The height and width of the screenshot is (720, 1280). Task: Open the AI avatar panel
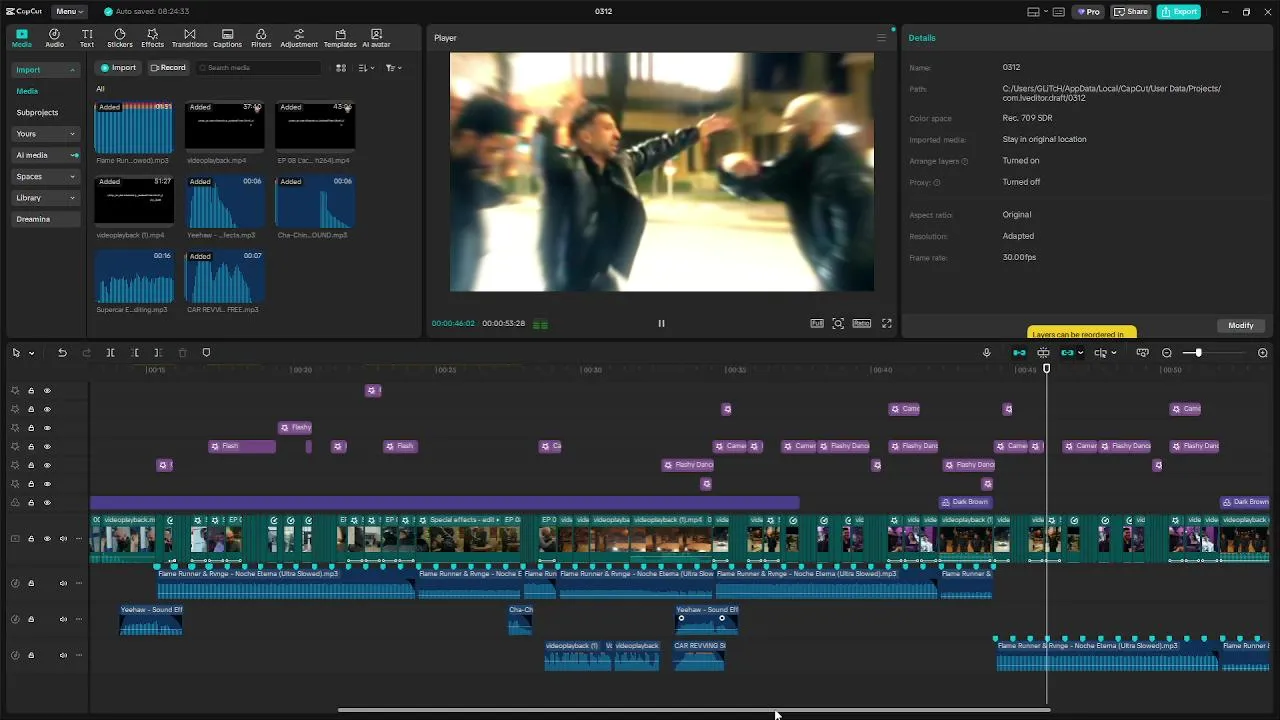(376, 38)
